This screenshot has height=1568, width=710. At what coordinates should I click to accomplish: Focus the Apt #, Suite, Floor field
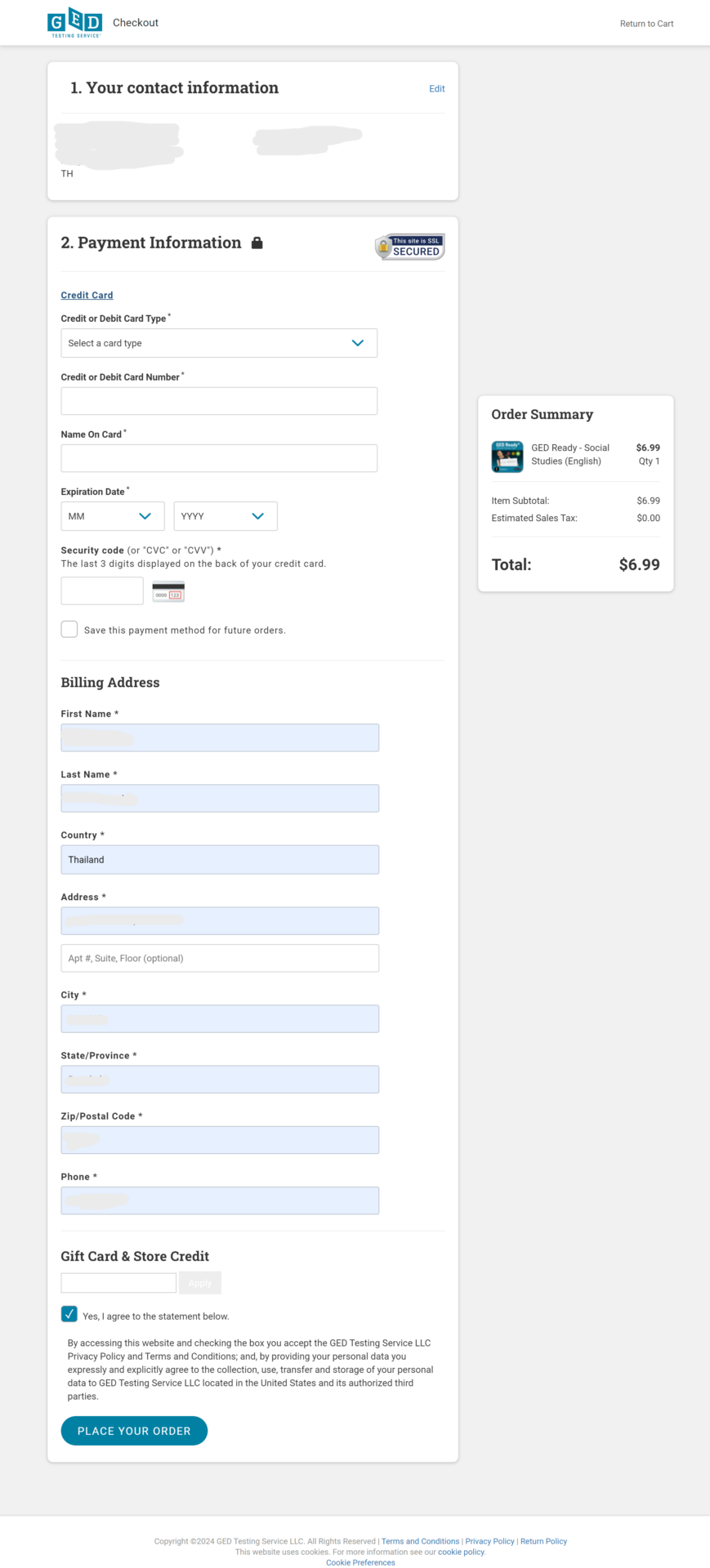pyautogui.click(x=220, y=958)
